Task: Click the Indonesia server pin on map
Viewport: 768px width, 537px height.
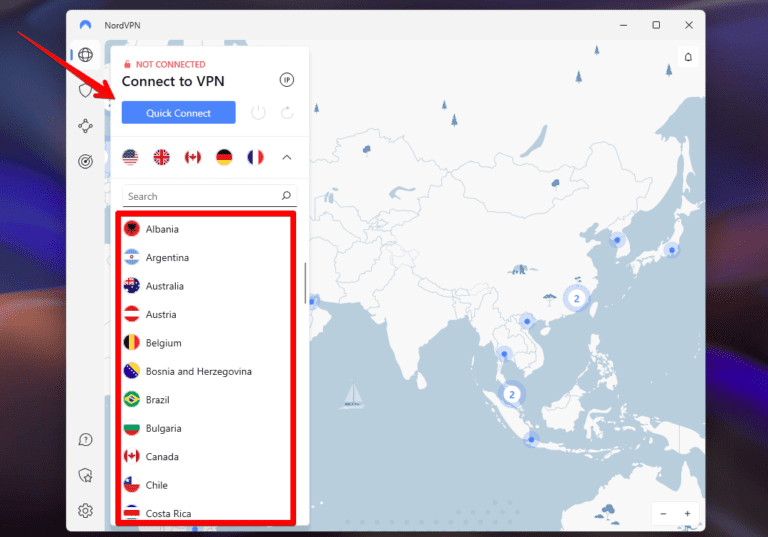Action: point(531,439)
